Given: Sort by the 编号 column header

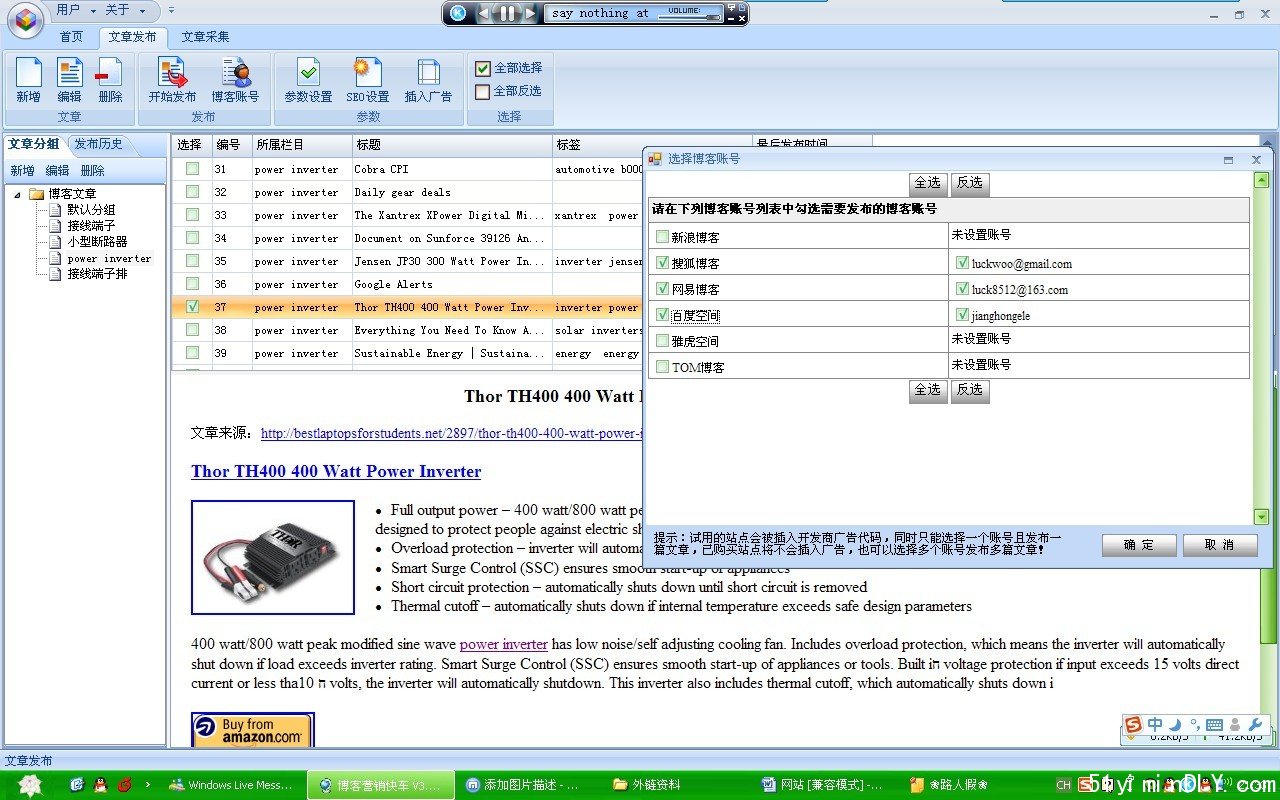Looking at the screenshot, I should point(230,145).
